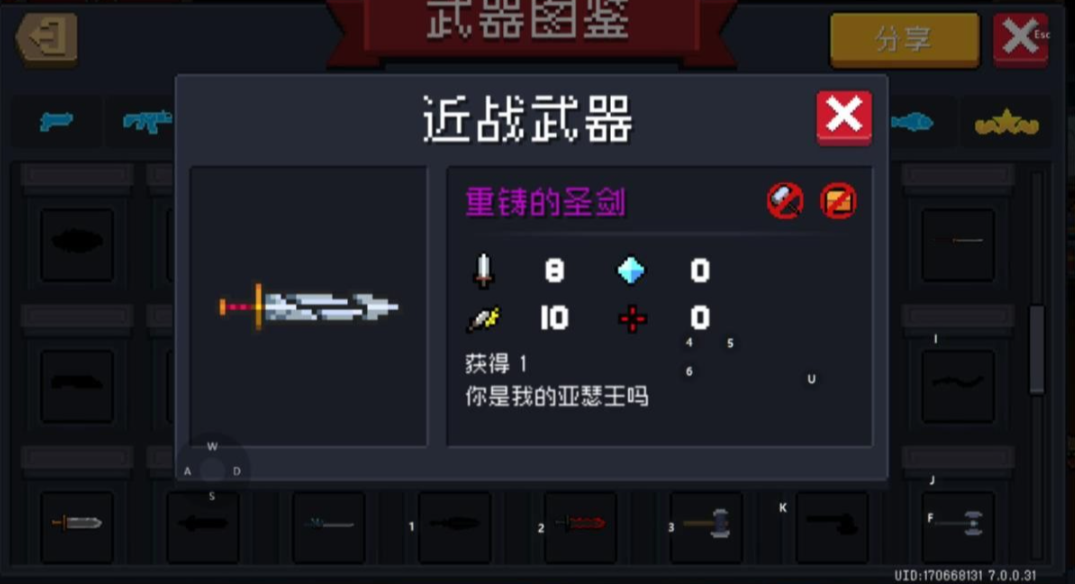Image resolution: width=1075 pixels, height=584 pixels.
Task: Toggle the no-forge hammer icon
Action: 785,201
